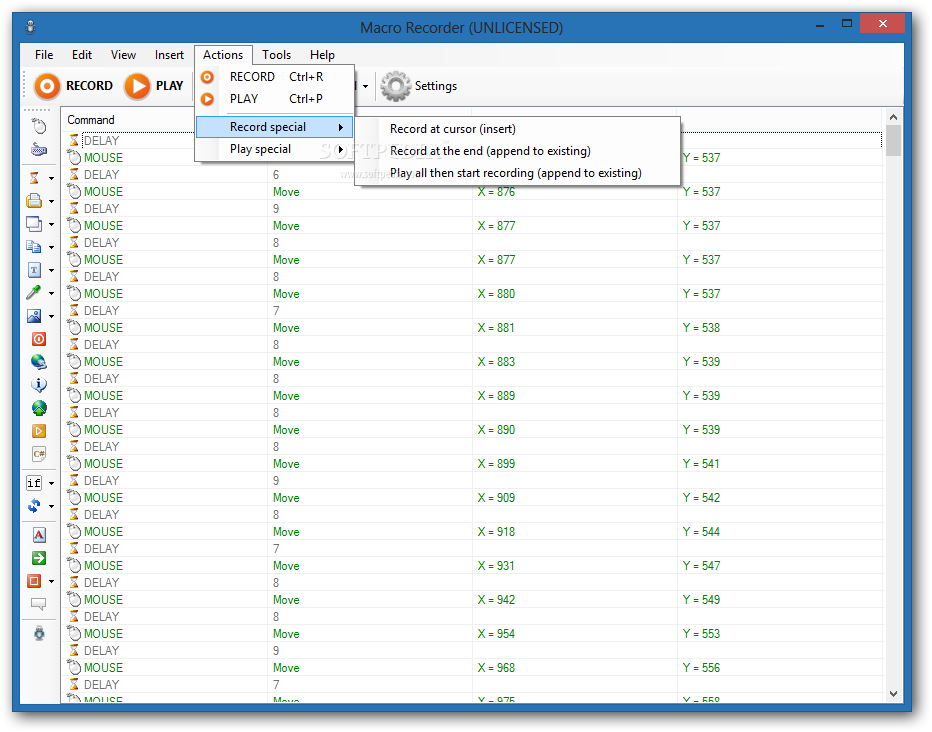Click the window command icon in sidebar
This screenshot has width=932, height=732.
tap(34, 224)
